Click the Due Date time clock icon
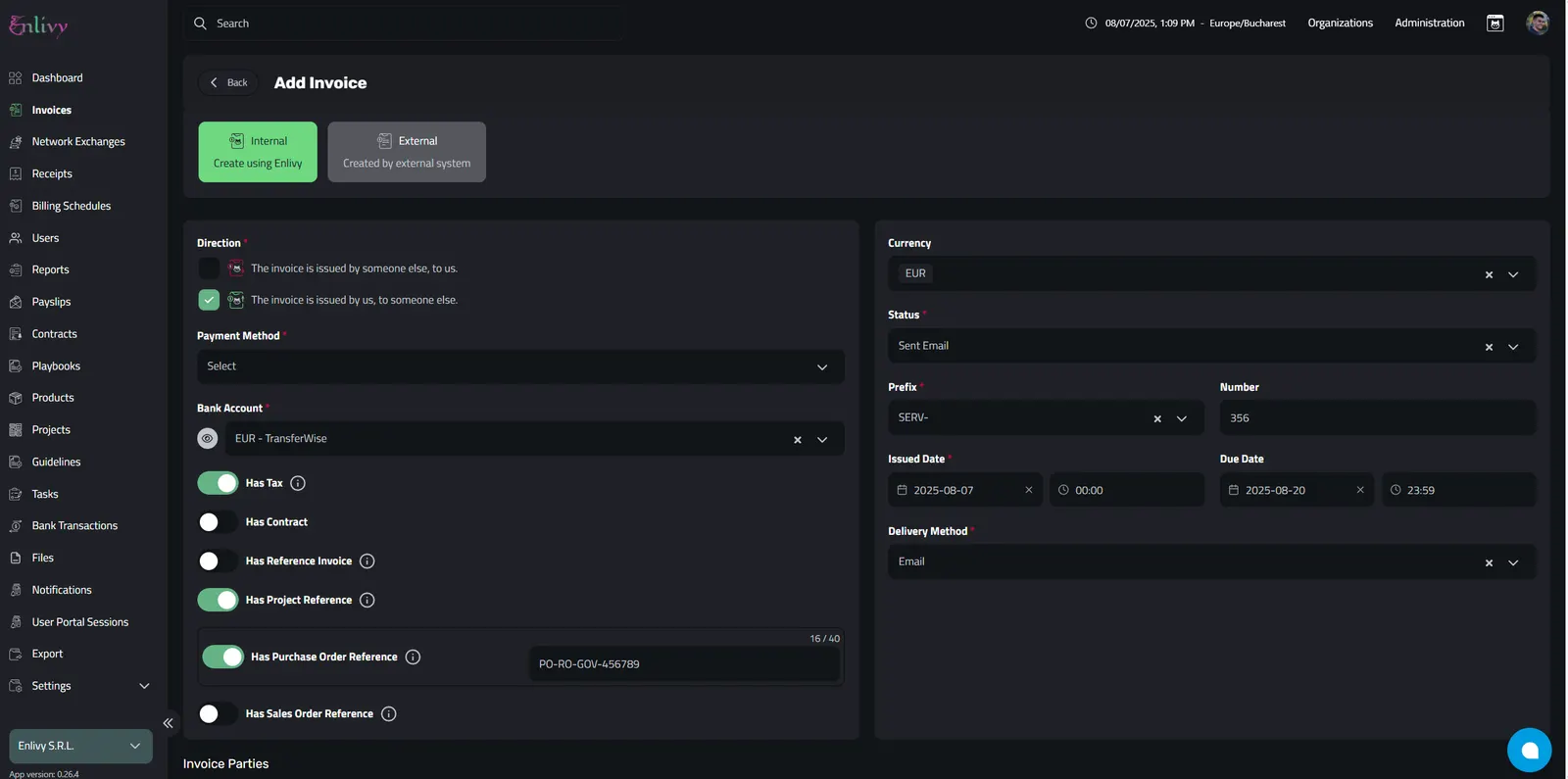This screenshot has width=1568, height=779. 1396,490
